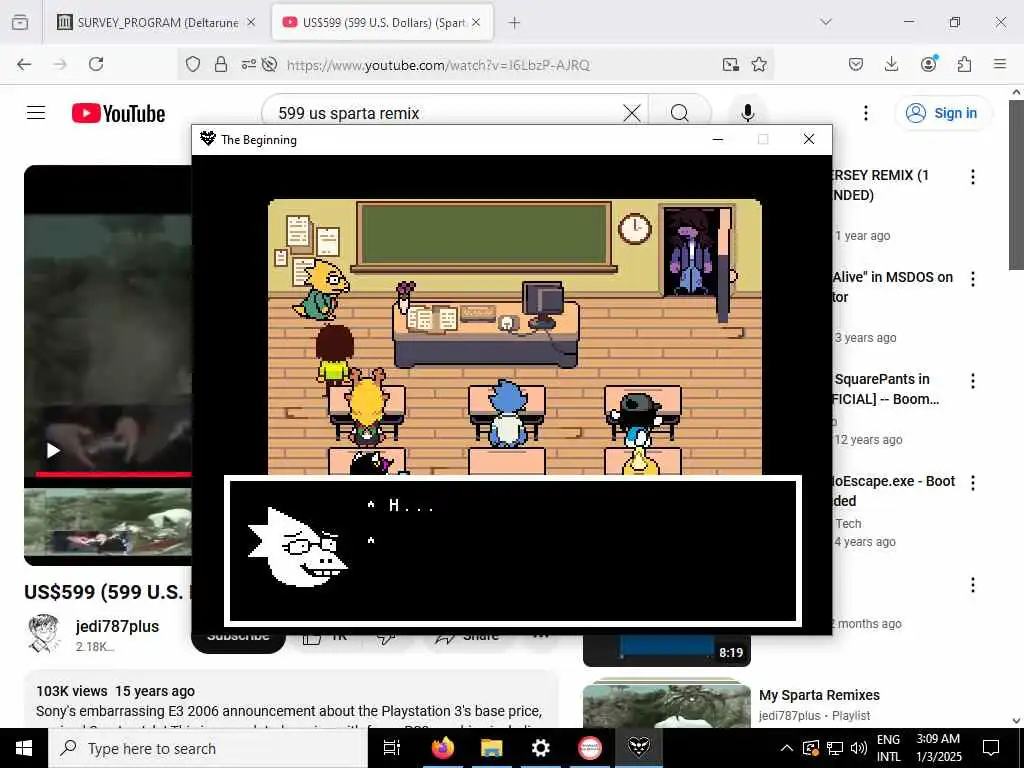The image size is (1024, 768).
Task: Open the clock showing 3:09 AM
Action: coord(938,748)
